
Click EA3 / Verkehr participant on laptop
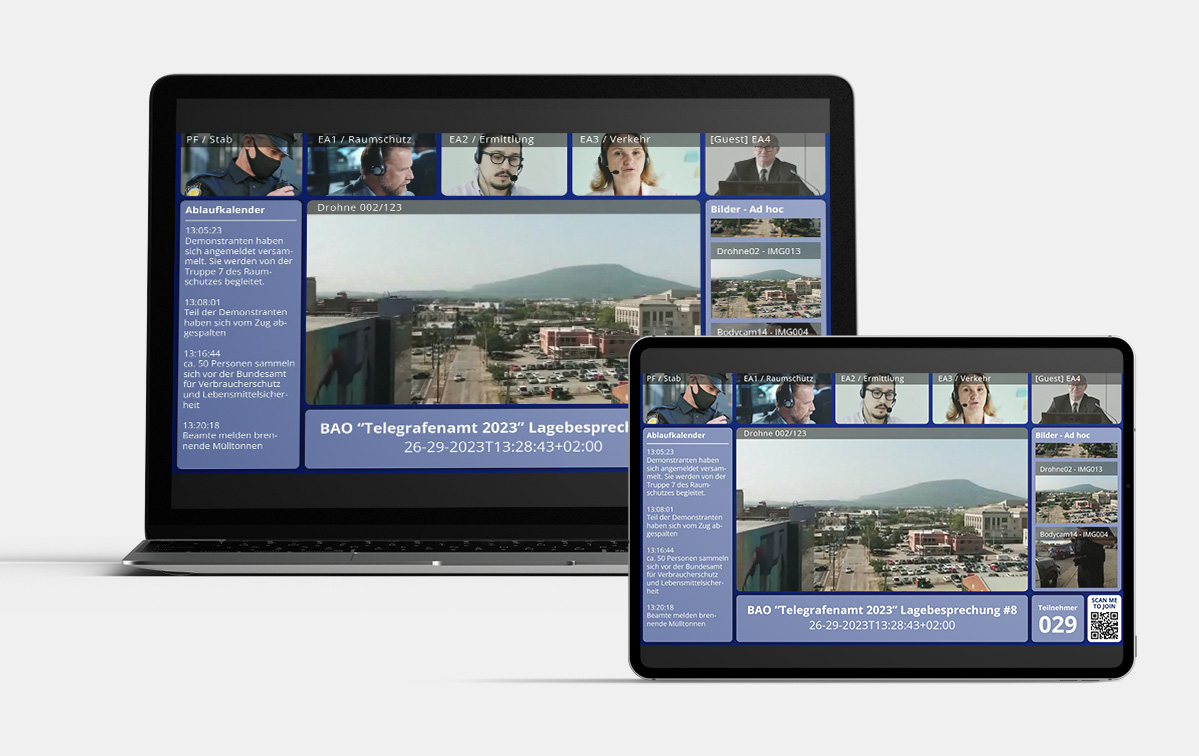point(635,165)
